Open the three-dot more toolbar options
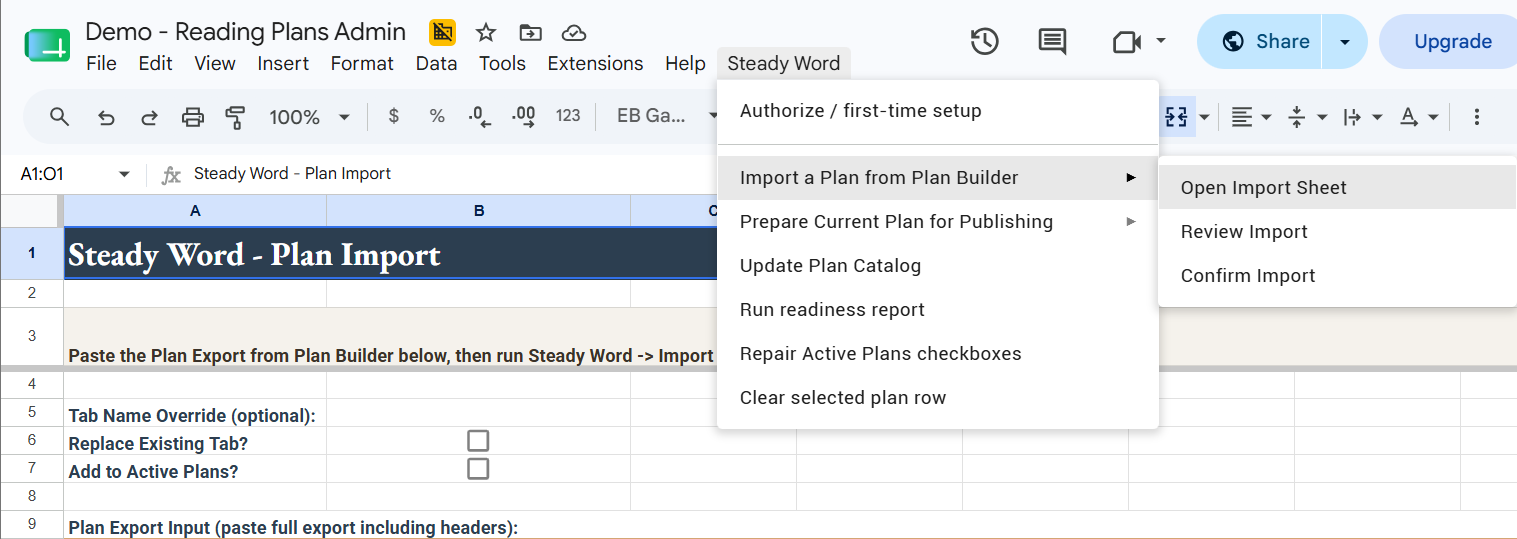 tap(1477, 117)
